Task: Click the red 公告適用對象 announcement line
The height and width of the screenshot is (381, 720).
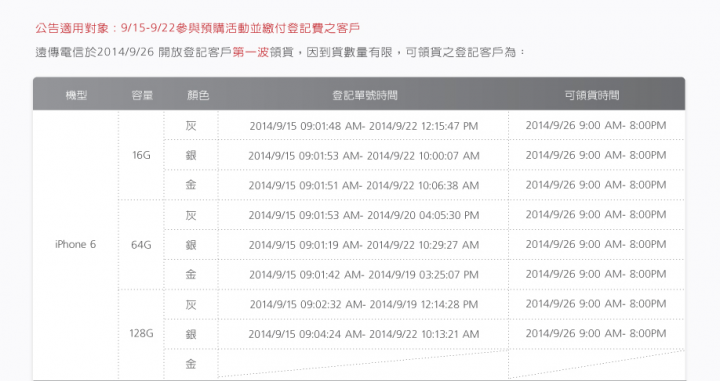Action: coord(197,28)
